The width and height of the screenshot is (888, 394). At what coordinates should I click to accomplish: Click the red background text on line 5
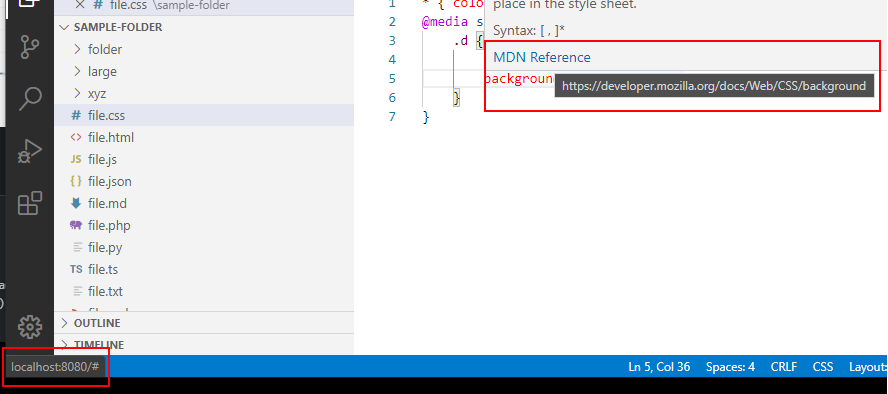(519, 78)
